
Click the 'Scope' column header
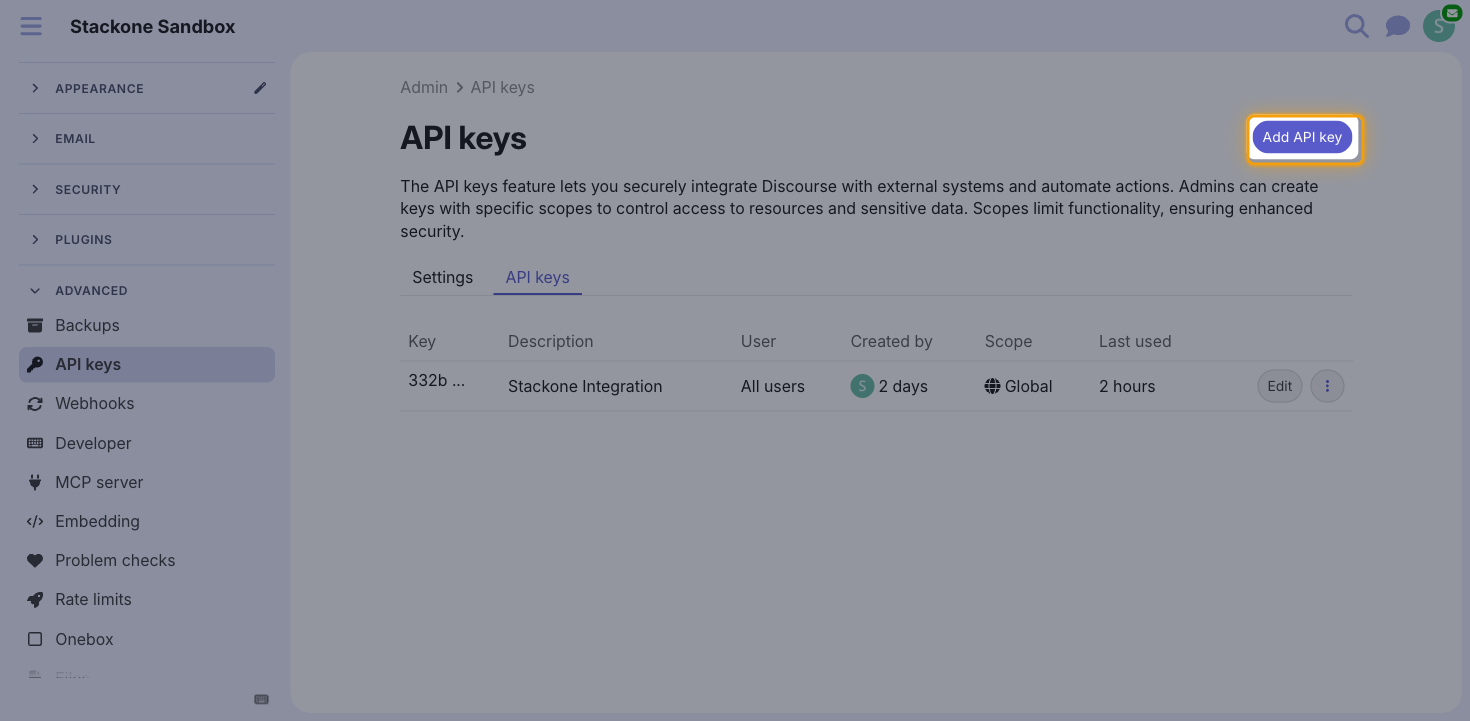[x=1008, y=341]
